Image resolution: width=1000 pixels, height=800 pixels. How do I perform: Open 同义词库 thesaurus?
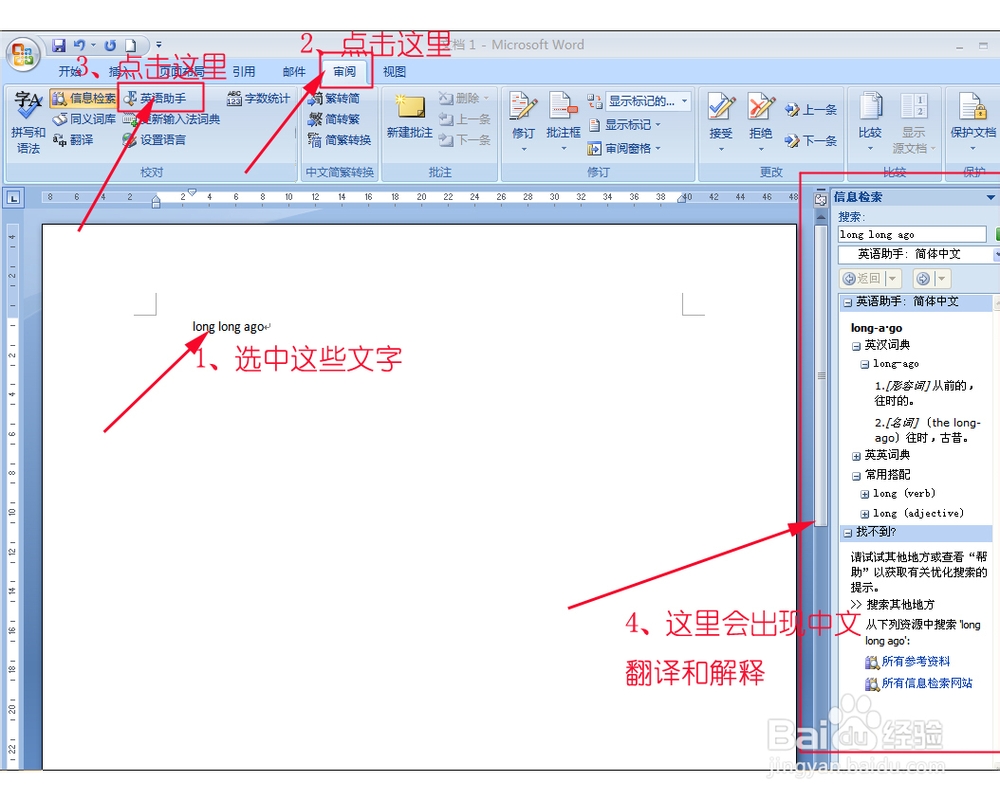[x=84, y=119]
